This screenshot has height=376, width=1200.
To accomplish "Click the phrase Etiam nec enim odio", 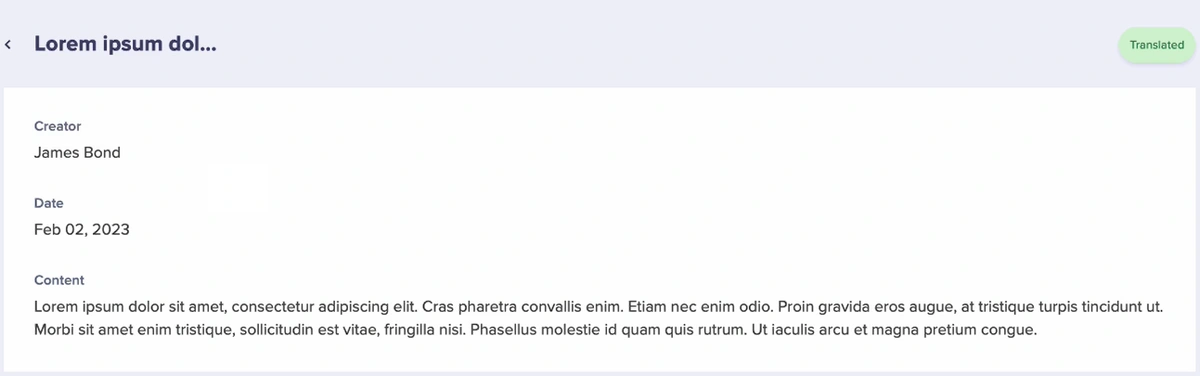I will tap(702, 306).
